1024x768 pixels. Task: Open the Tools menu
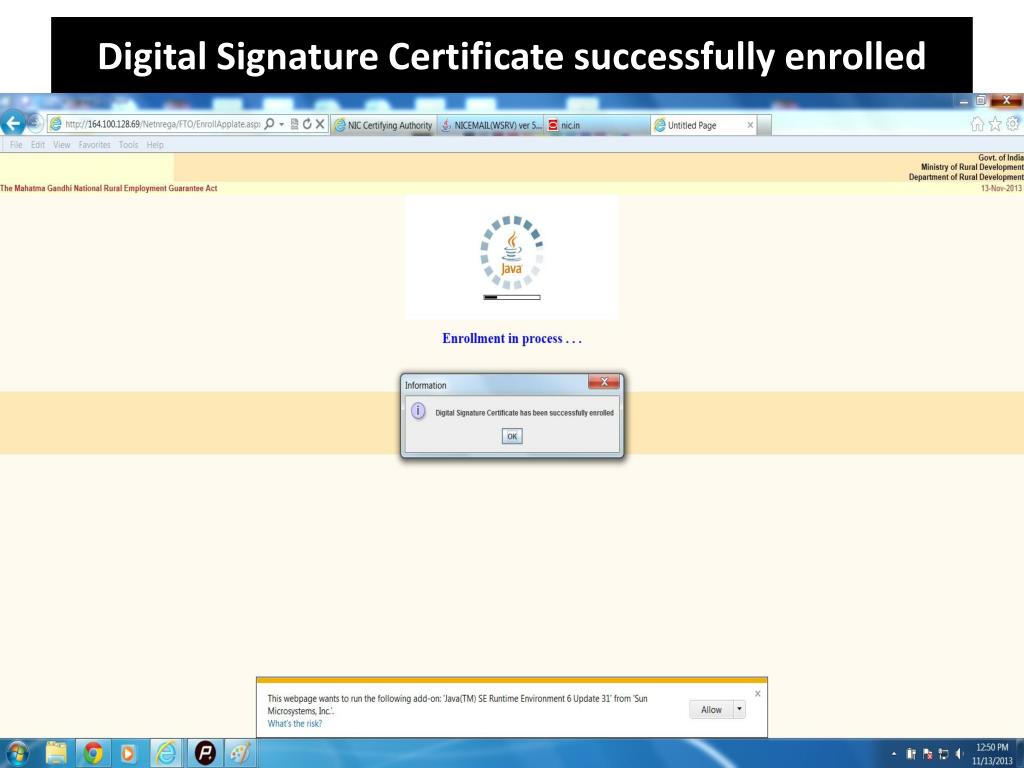point(128,145)
